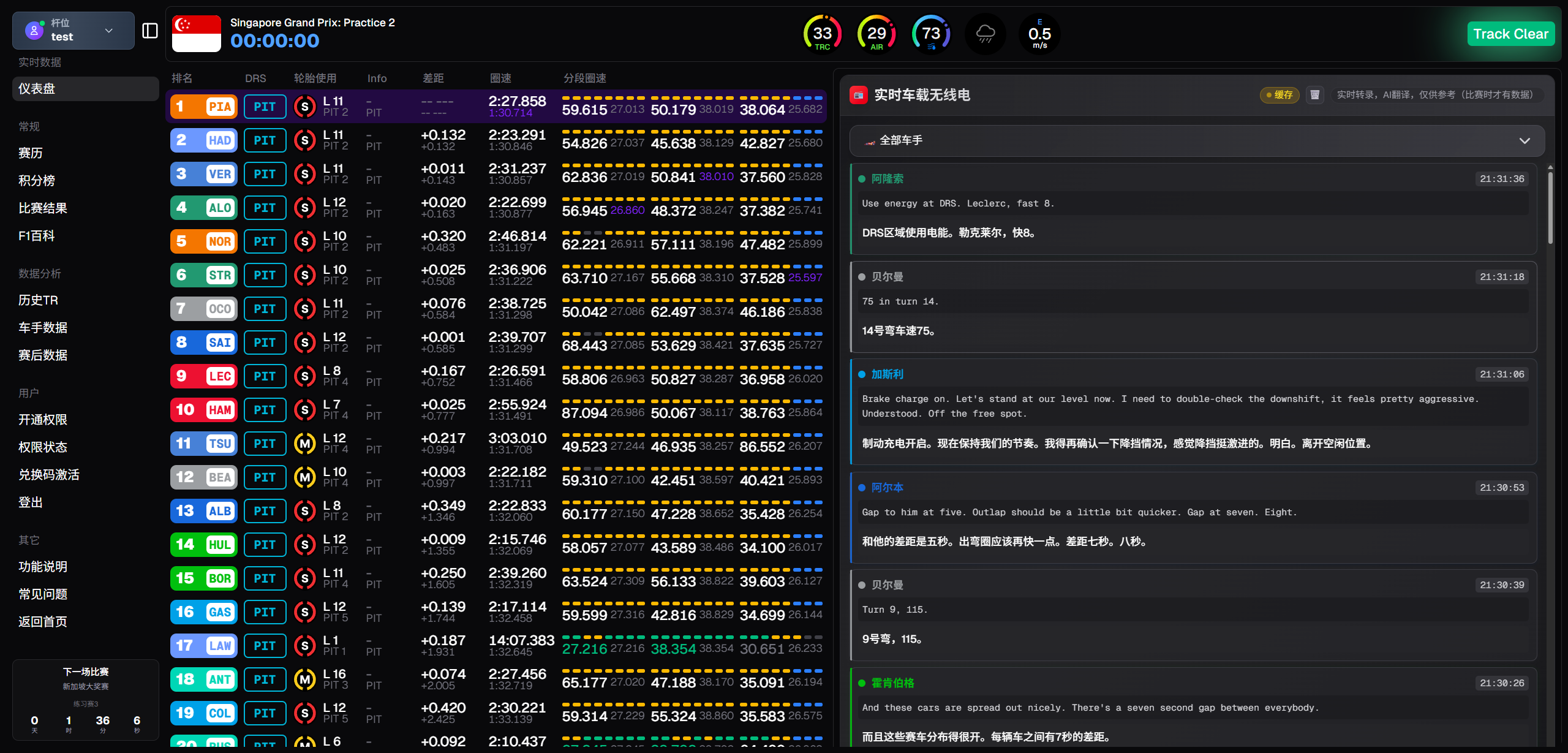Toggle the 缓存 cache badge
Screen dimensions: 1568x753
[x=1280, y=95]
